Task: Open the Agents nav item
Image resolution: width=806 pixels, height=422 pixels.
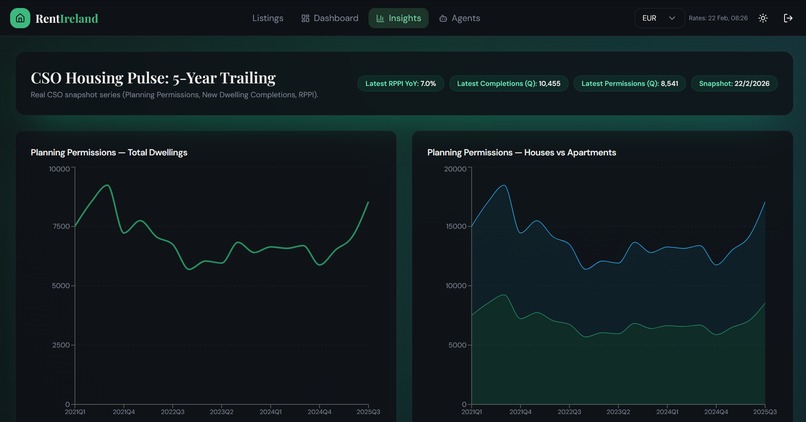Action: tap(460, 18)
